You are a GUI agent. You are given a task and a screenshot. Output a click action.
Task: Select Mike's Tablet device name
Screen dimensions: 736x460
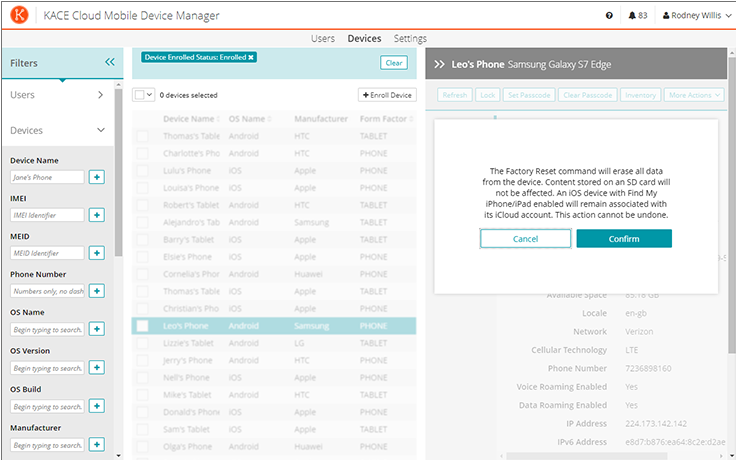[187, 395]
